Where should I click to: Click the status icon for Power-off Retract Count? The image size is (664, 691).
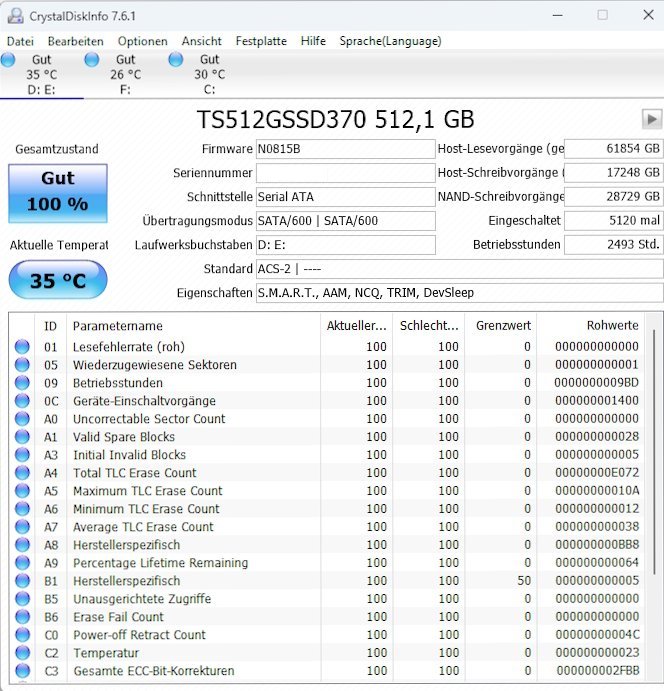[x=22, y=635]
